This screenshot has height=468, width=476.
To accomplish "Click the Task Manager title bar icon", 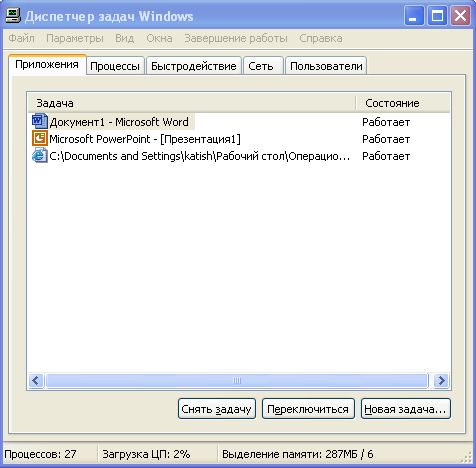I will 13,16.
